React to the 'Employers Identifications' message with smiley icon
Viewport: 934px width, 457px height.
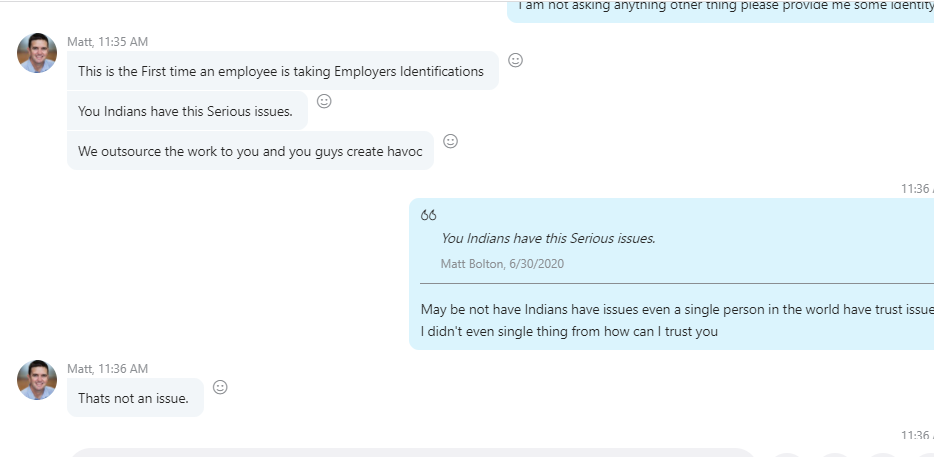[x=515, y=60]
